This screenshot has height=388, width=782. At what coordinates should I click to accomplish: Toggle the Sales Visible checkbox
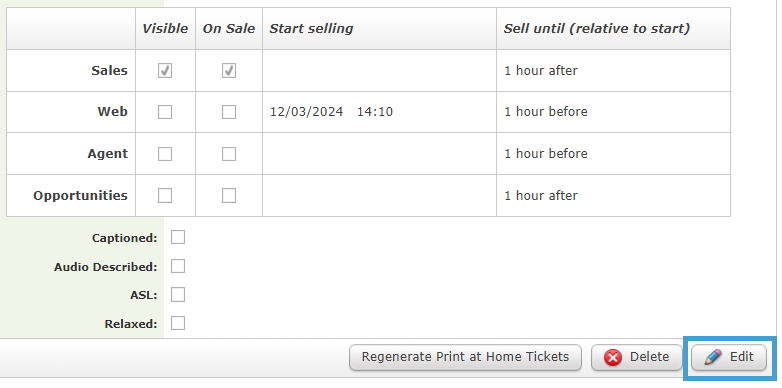[165, 71]
